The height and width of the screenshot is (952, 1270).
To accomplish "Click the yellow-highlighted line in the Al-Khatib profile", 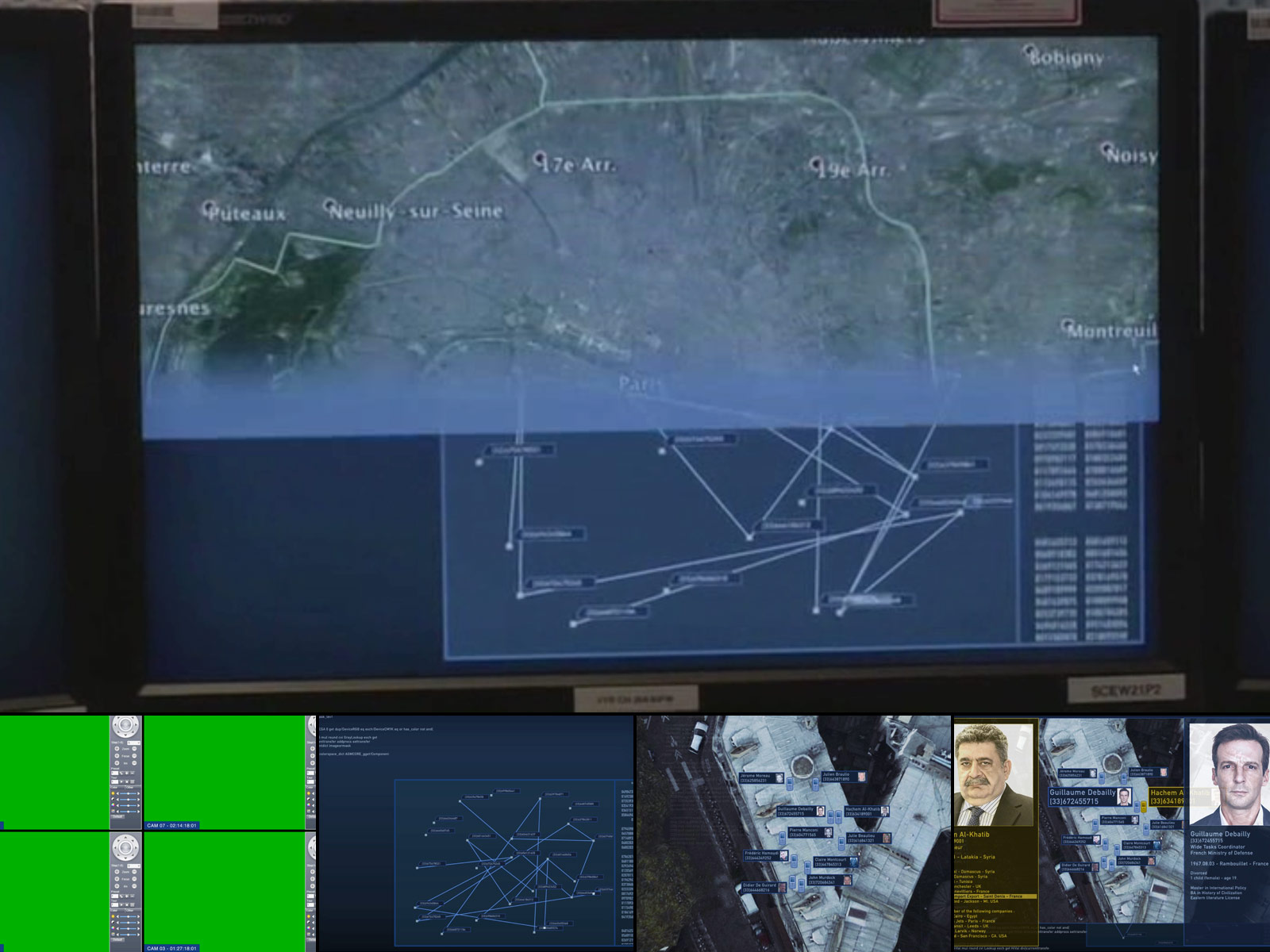I will click(x=995, y=896).
